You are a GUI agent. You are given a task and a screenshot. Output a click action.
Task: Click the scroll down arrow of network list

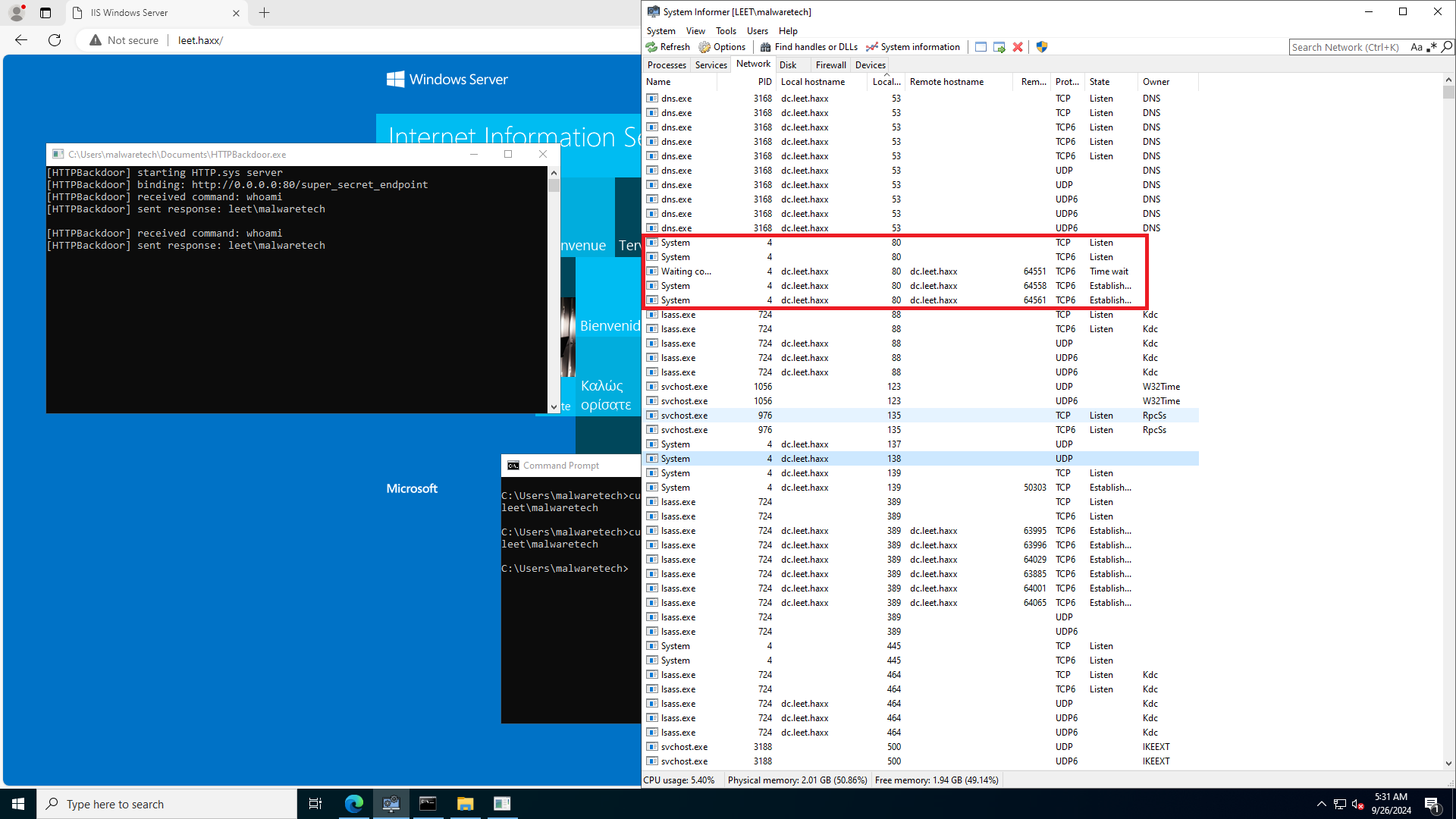1448,764
